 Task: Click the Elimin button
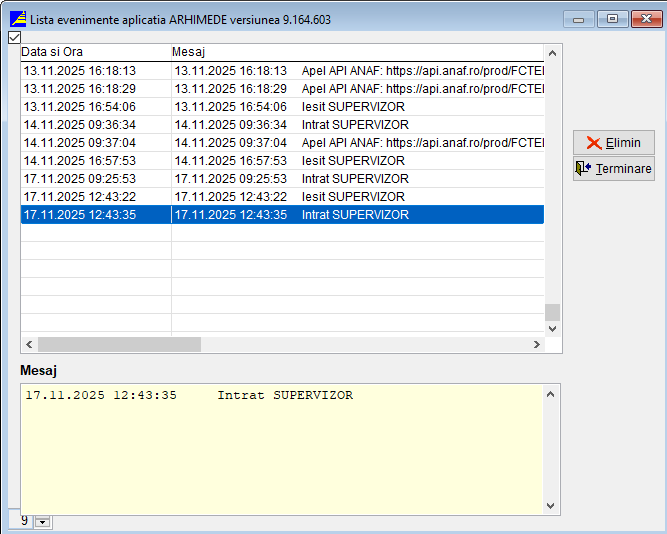point(613,143)
